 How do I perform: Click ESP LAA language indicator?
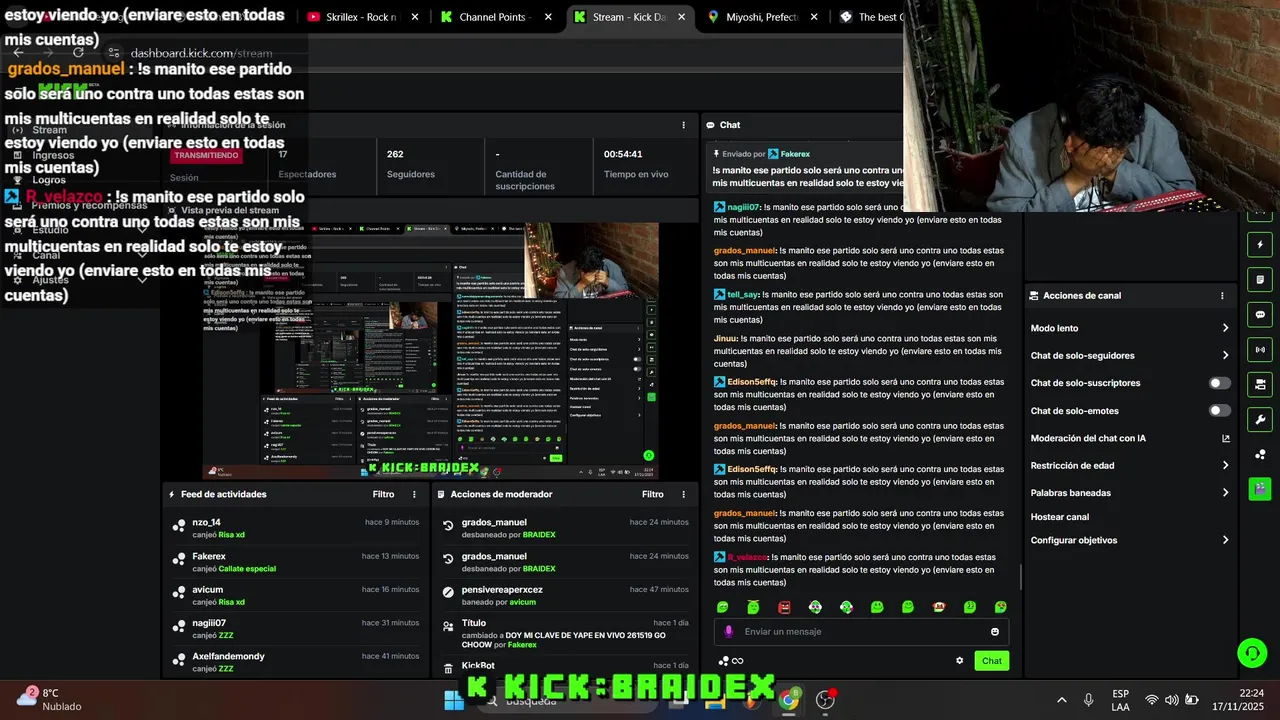(1120, 700)
